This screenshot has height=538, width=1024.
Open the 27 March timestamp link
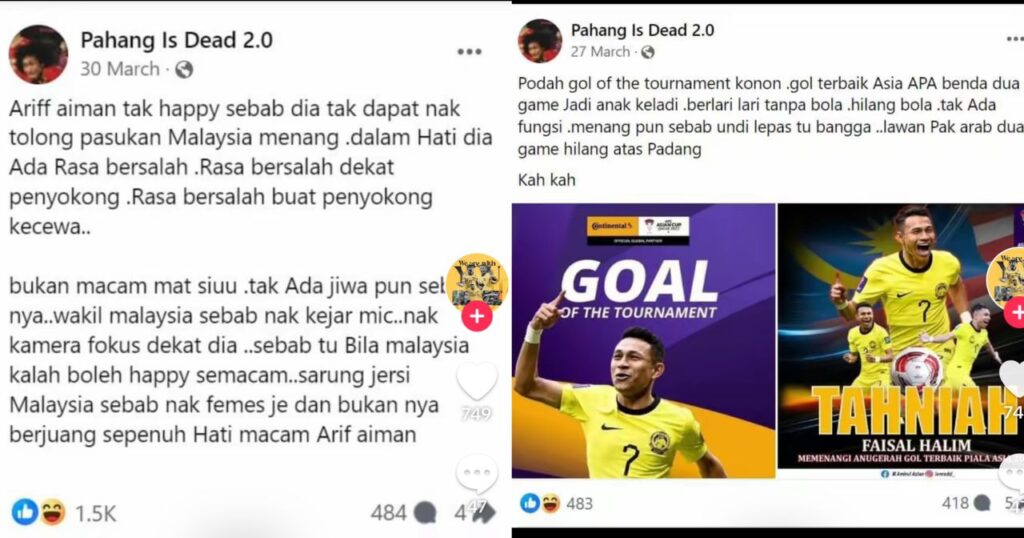tap(601, 52)
